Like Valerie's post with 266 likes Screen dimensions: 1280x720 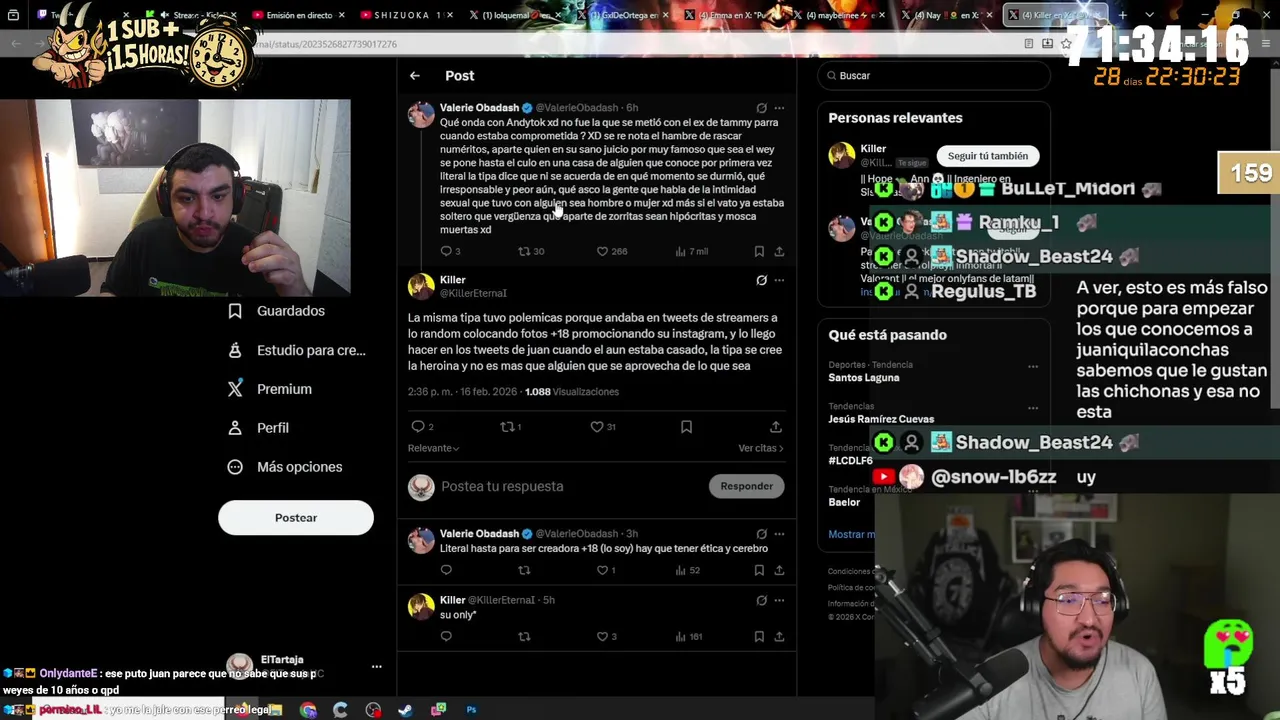(611, 251)
